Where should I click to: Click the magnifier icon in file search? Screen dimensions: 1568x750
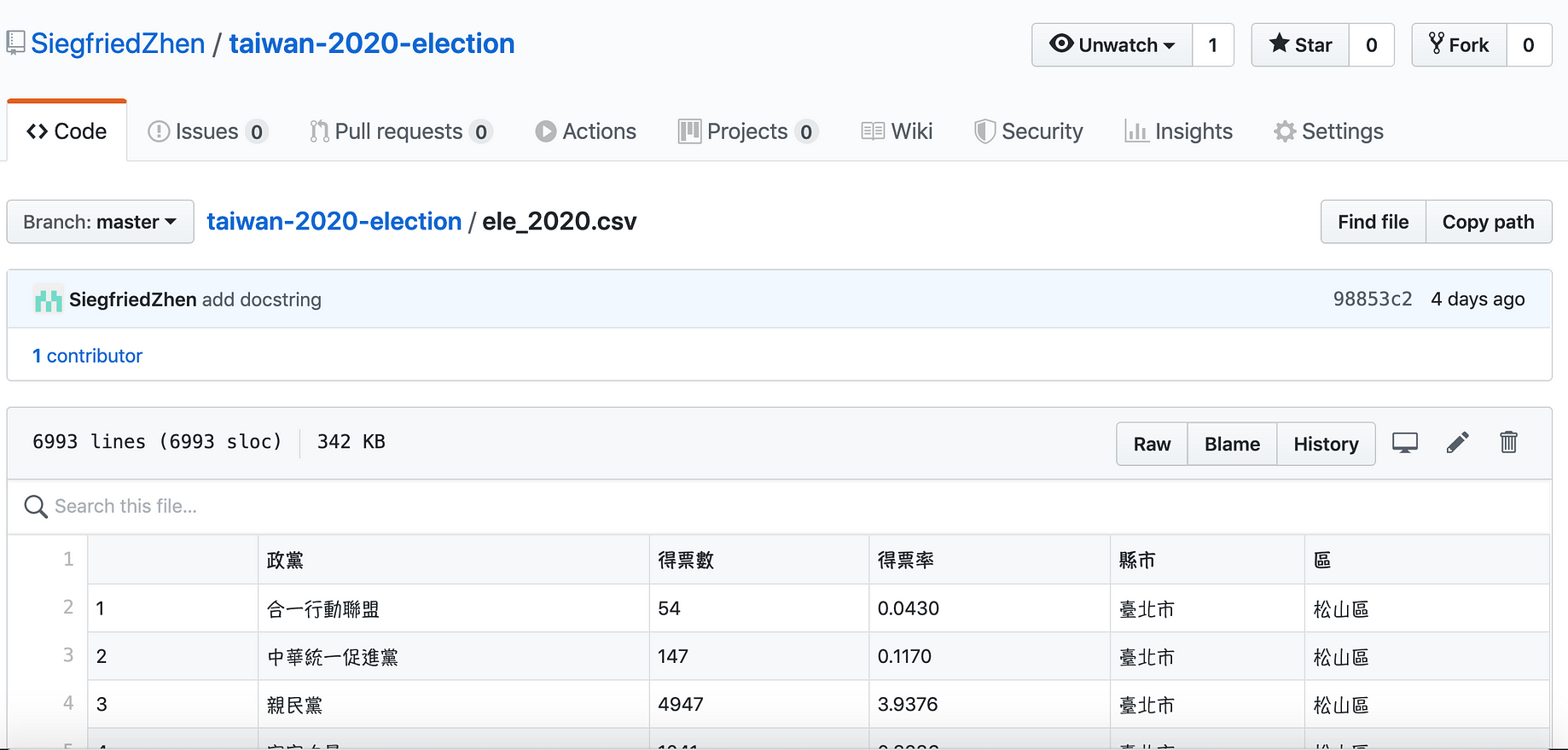pyautogui.click(x=36, y=507)
